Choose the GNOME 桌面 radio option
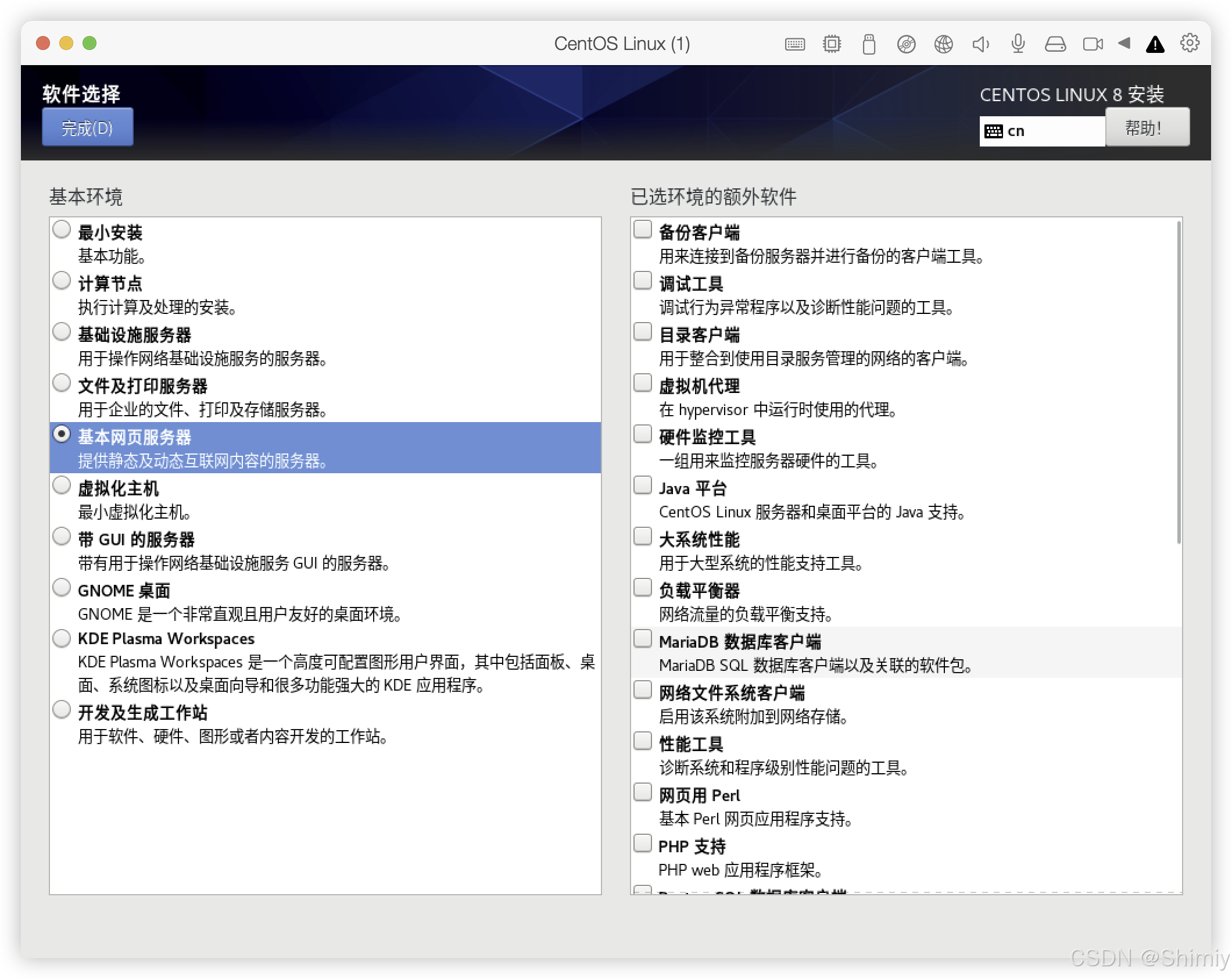Viewport: 1232px width, 979px height. click(62, 588)
